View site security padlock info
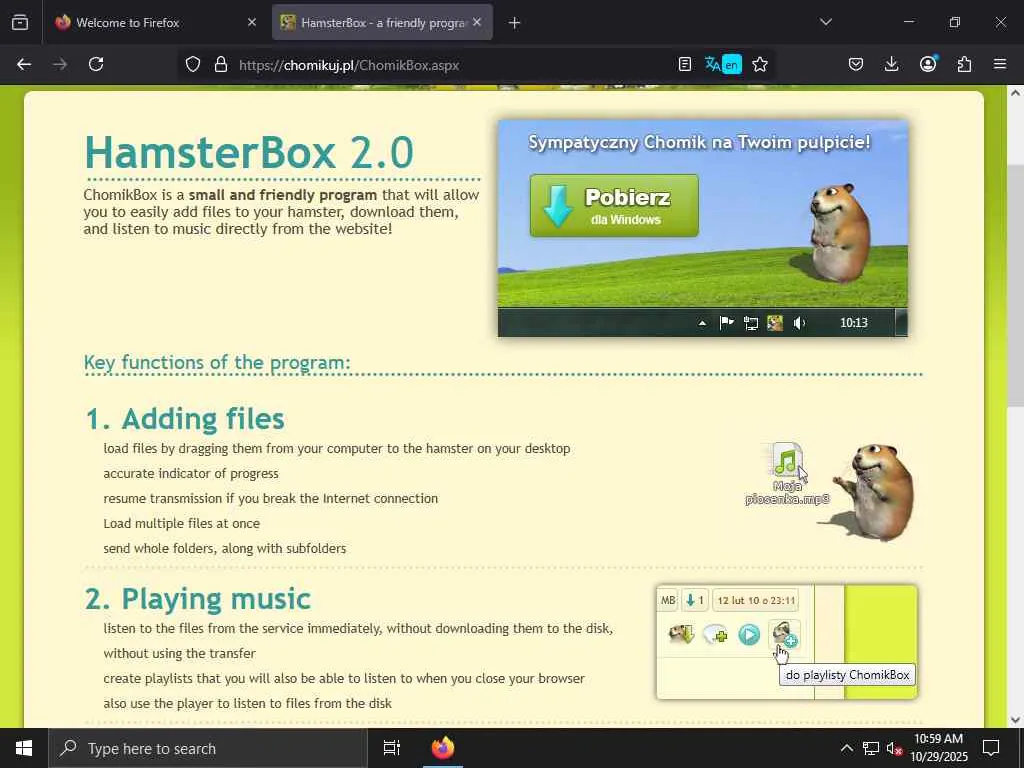 [x=221, y=65]
